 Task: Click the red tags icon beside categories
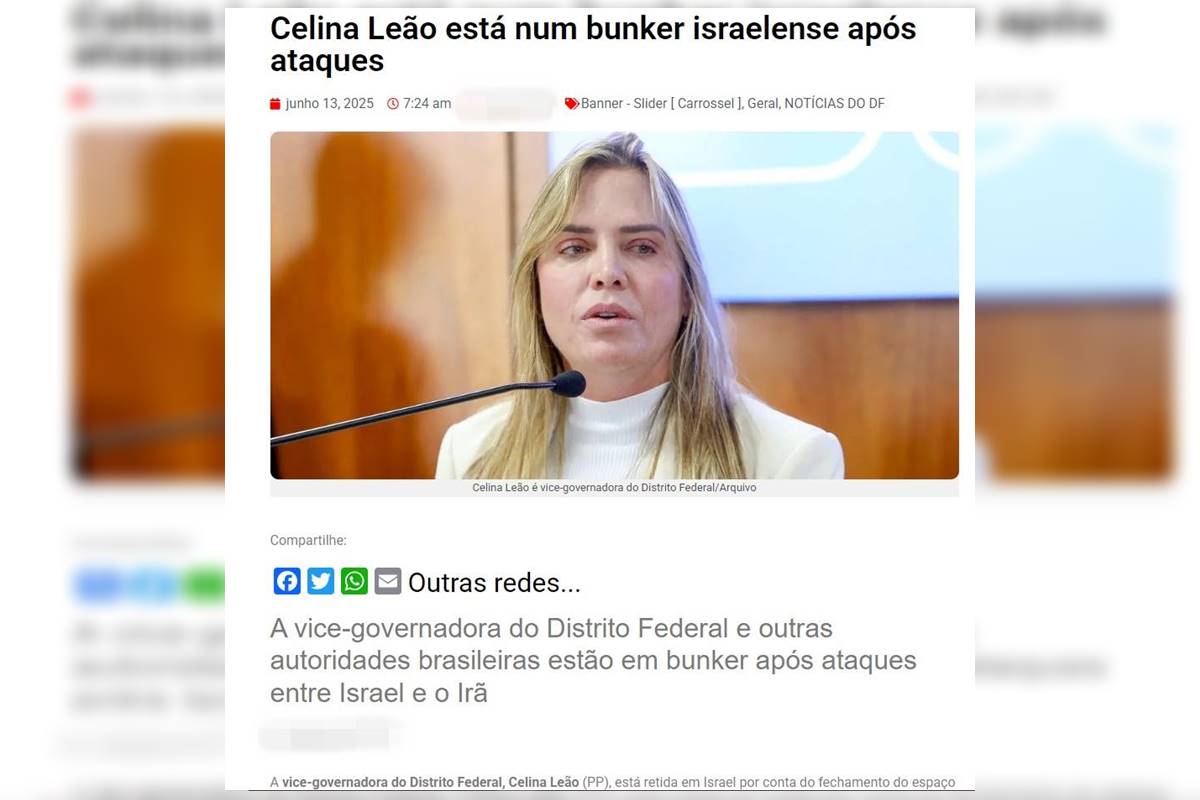pyautogui.click(x=572, y=104)
